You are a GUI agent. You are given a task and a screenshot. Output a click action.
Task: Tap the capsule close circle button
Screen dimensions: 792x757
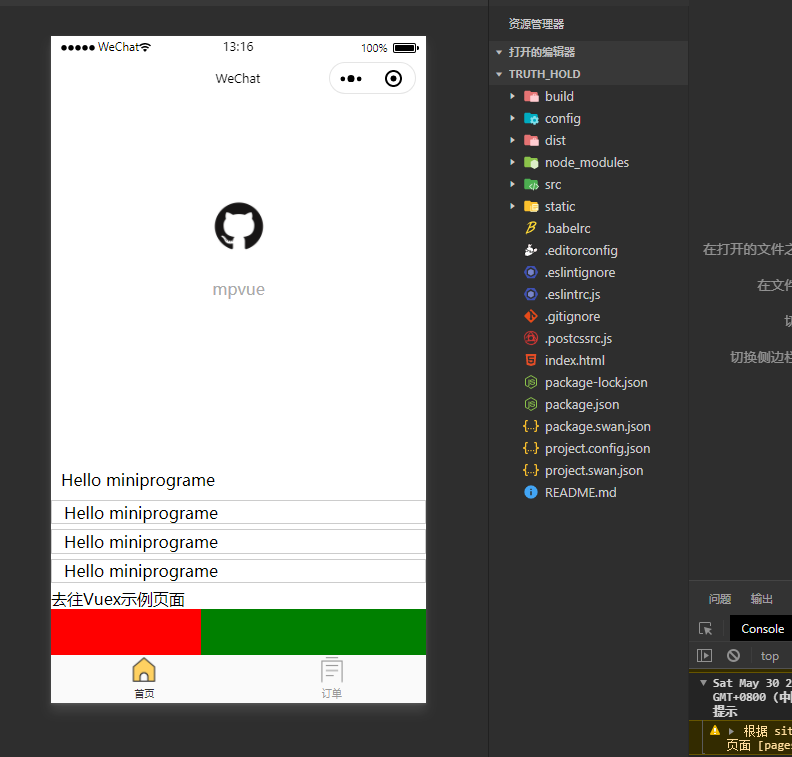[x=393, y=79]
